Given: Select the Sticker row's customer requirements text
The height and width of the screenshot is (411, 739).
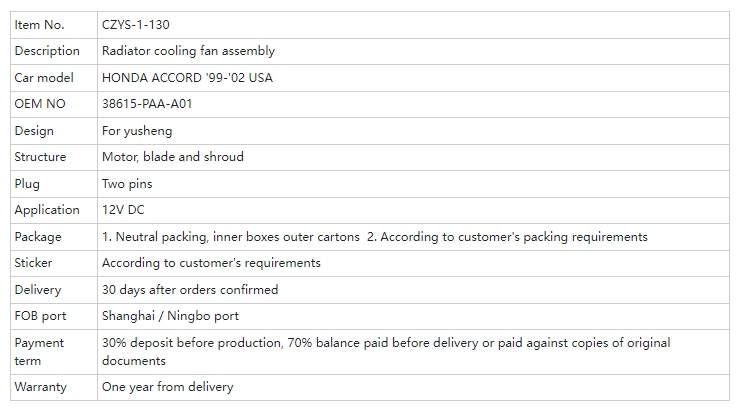Looking at the screenshot, I should [211, 263].
